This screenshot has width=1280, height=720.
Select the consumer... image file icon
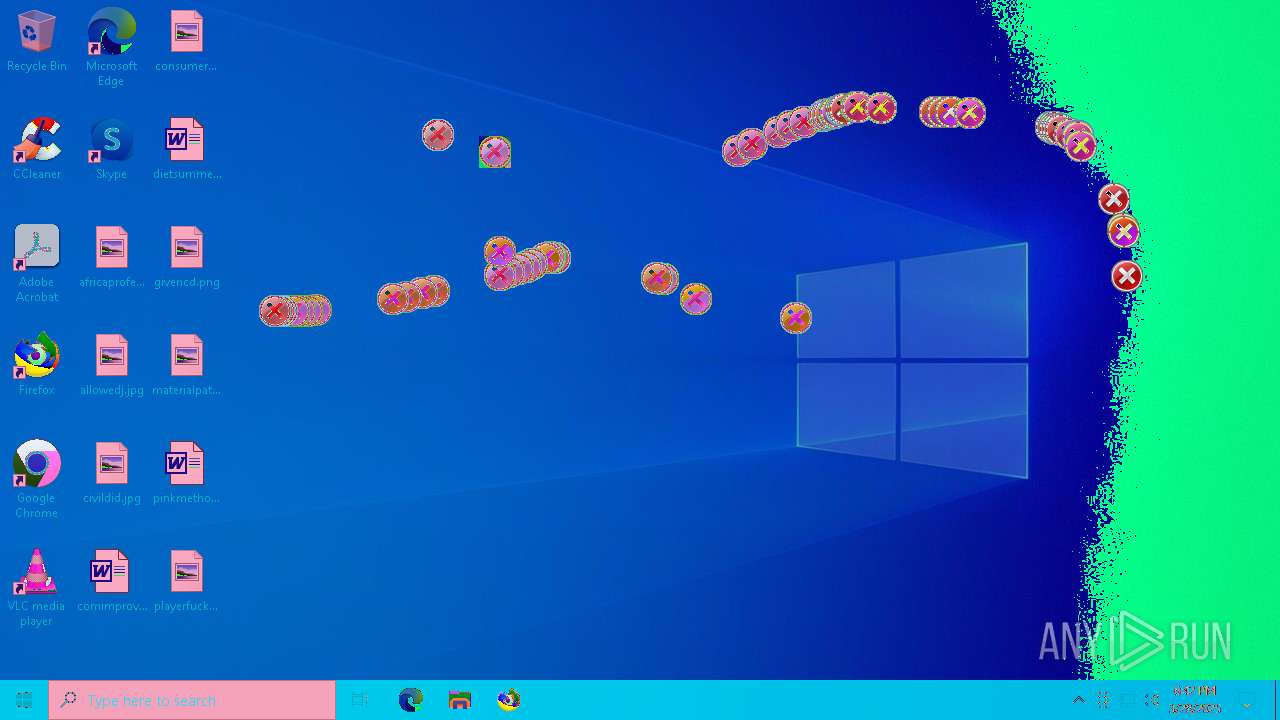[186, 41]
